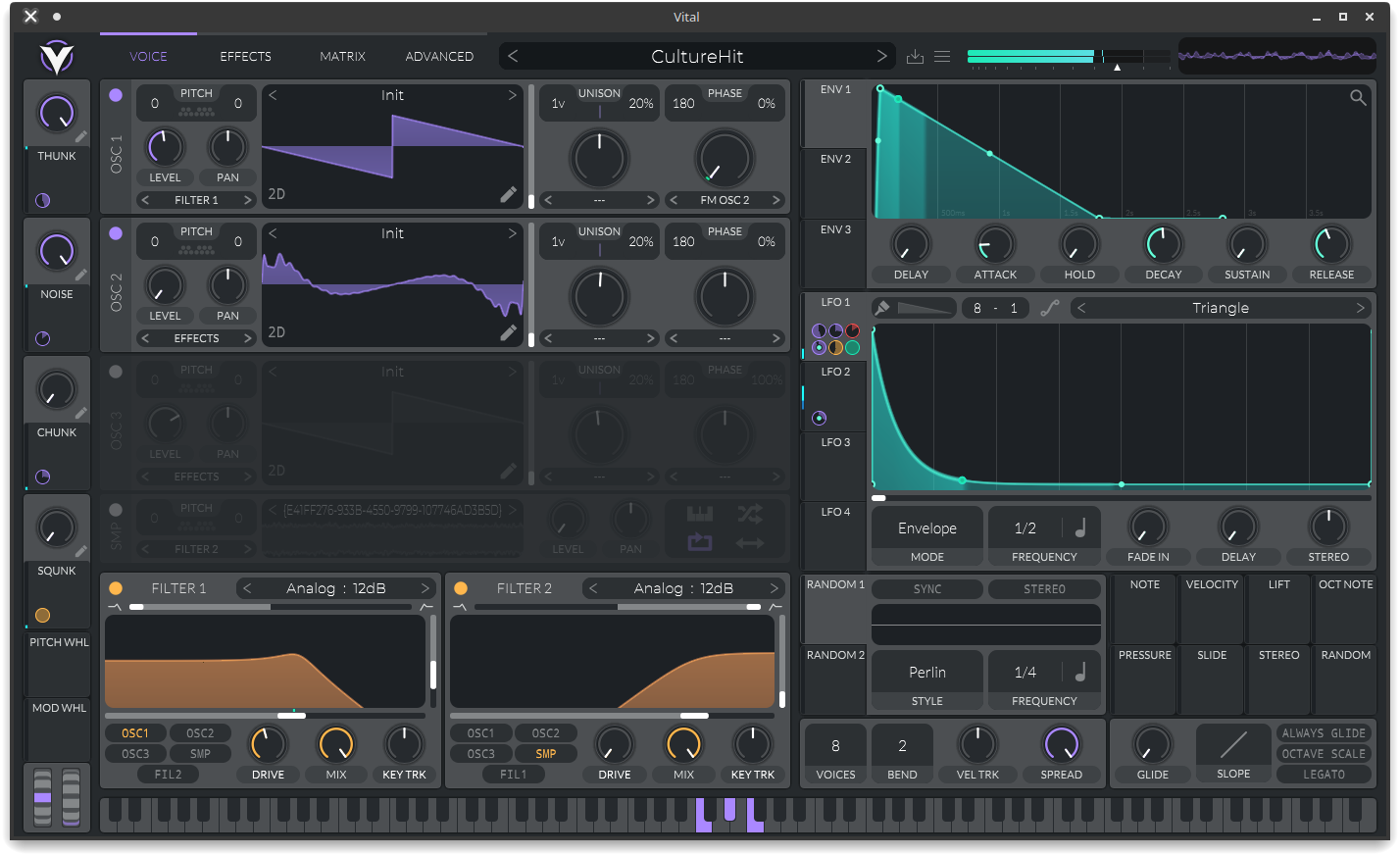Select the FIL2 routing button on Filter 1
The image size is (1400, 854).
point(168,775)
